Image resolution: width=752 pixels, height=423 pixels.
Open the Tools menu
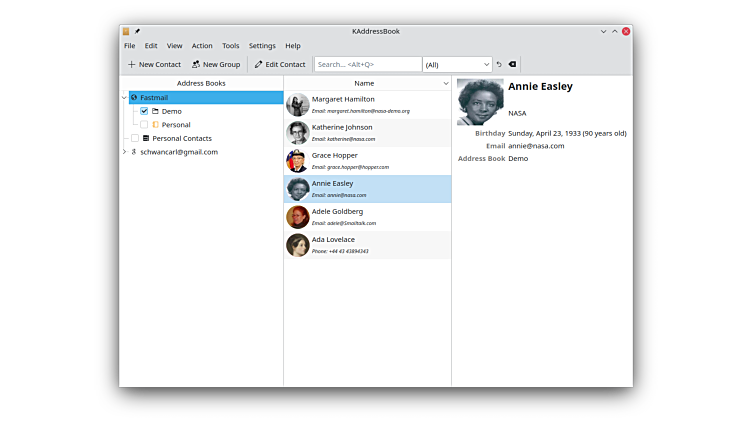click(x=230, y=46)
